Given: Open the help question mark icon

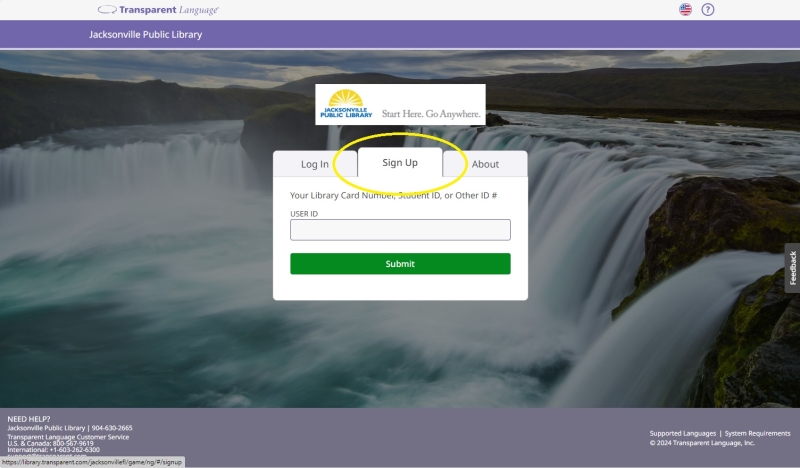Looking at the screenshot, I should click(x=708, y=10).
